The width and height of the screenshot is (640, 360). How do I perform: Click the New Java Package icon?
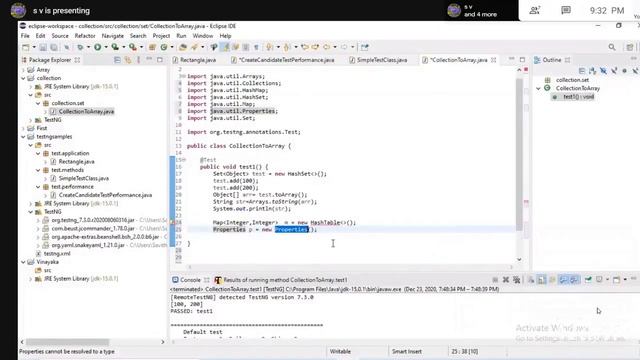[152, 47]
